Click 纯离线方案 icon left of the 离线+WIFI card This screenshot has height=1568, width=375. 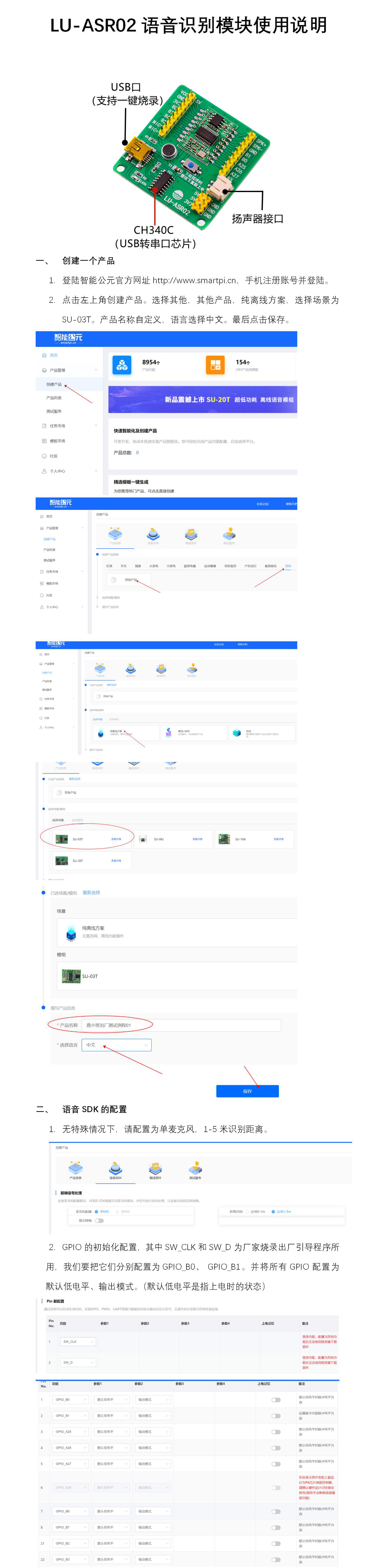tap(101, 733)
